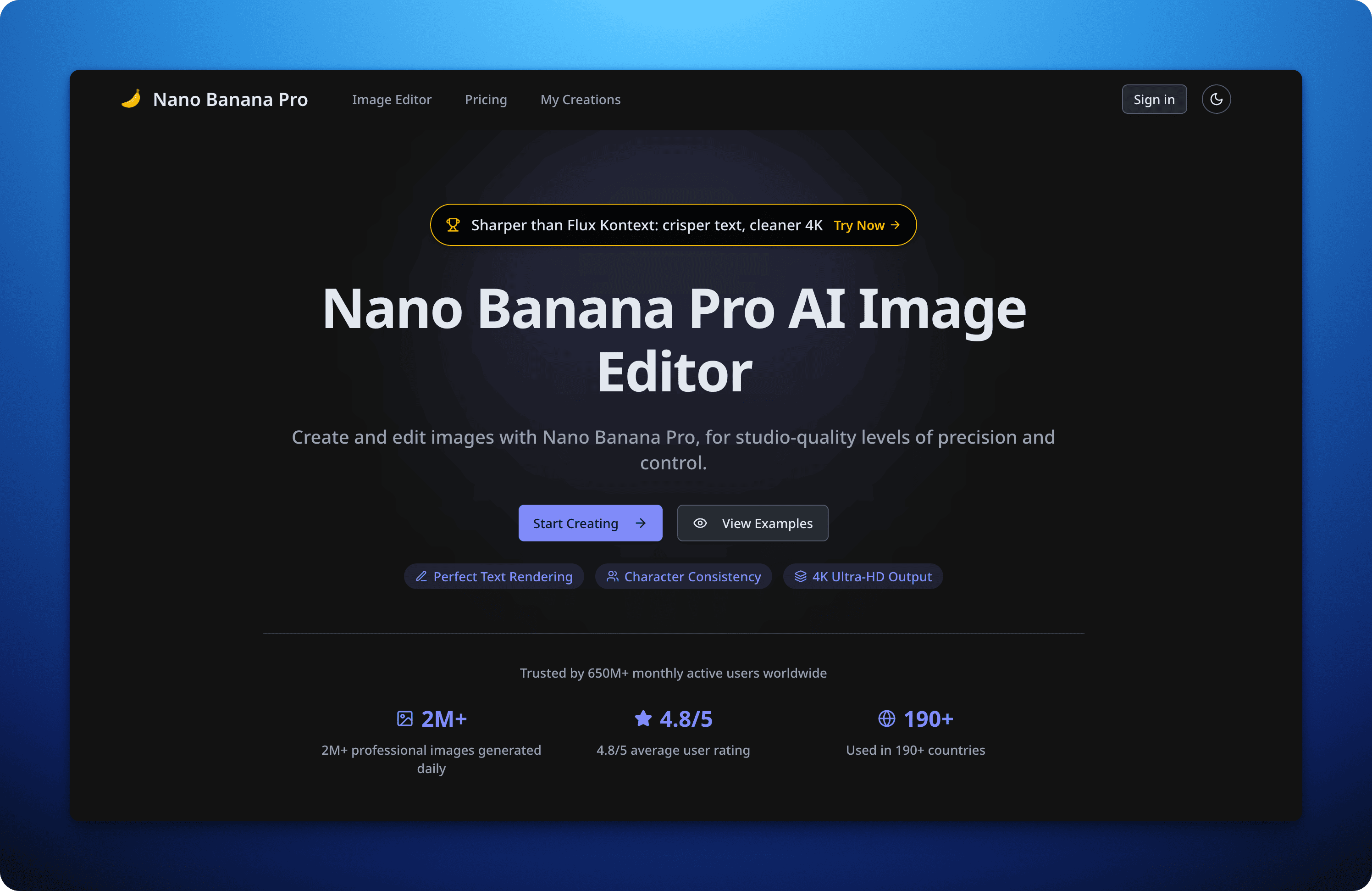This screenshot has width=1372, height=891.
Task: Click the arrow icon inside Start Creating
Action: pos(640,523)
